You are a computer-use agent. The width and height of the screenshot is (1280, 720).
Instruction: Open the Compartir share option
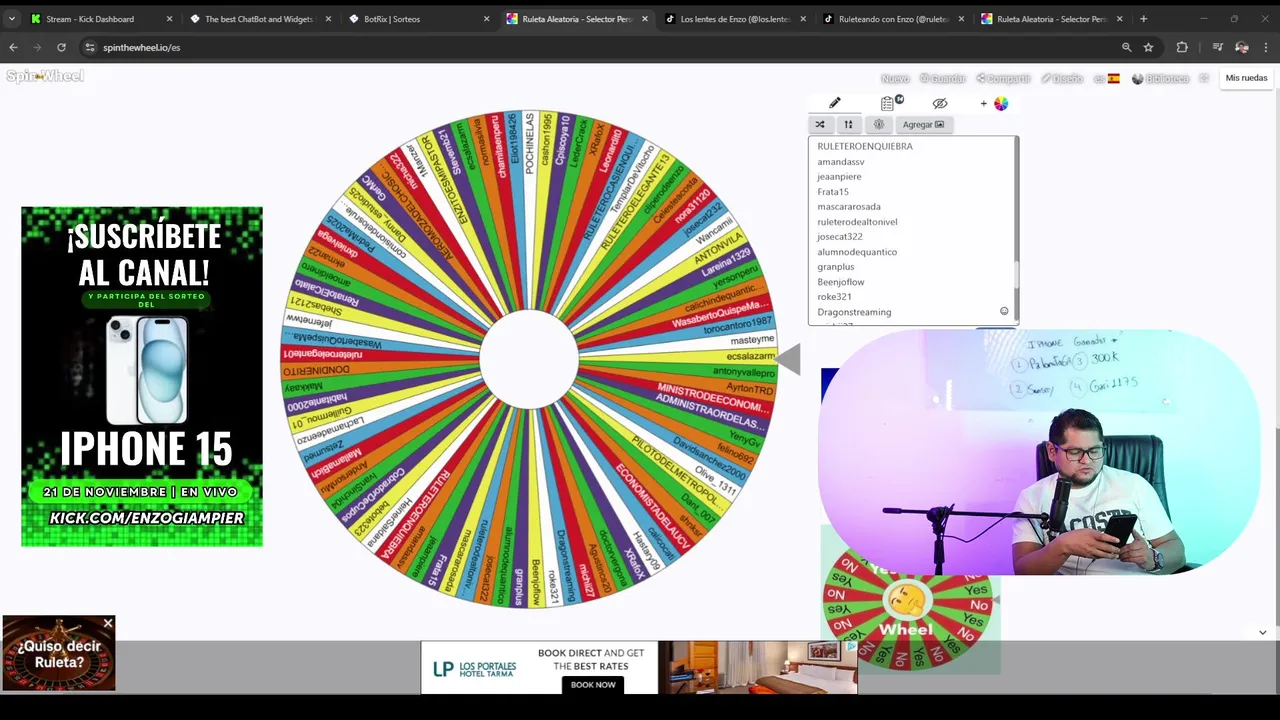1004,78
